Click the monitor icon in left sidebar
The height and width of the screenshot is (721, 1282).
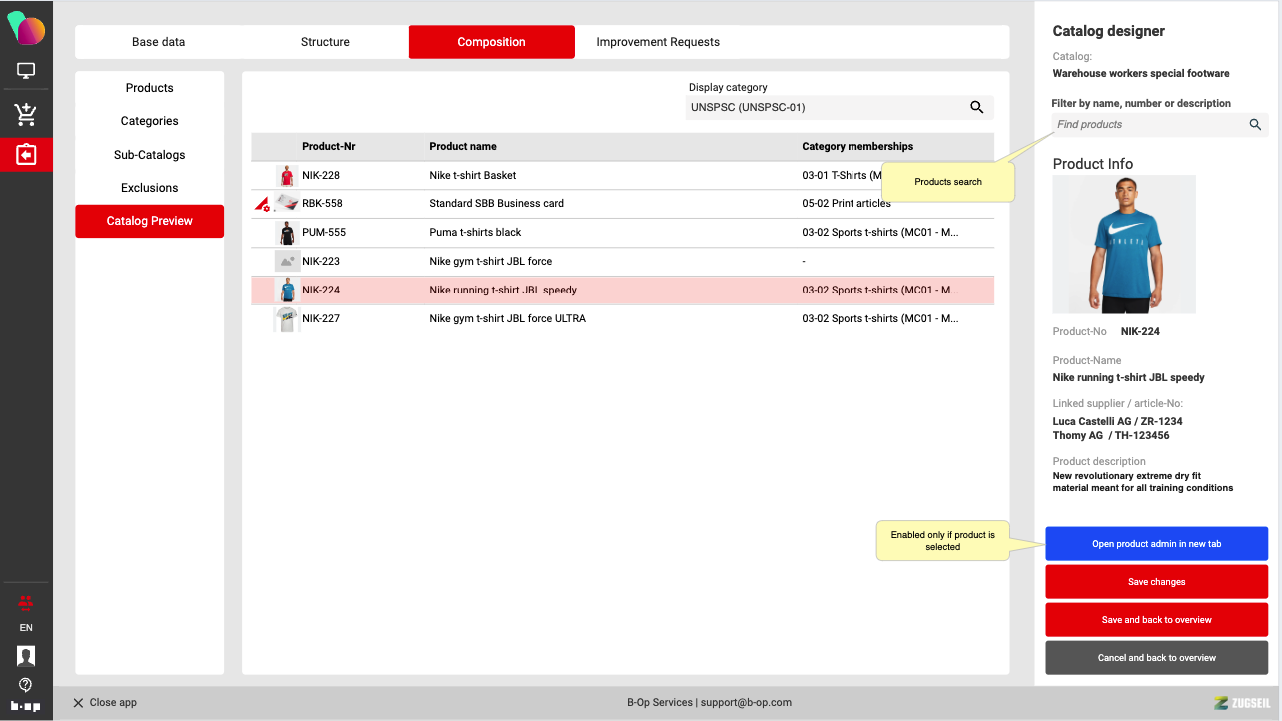point(26,72)
